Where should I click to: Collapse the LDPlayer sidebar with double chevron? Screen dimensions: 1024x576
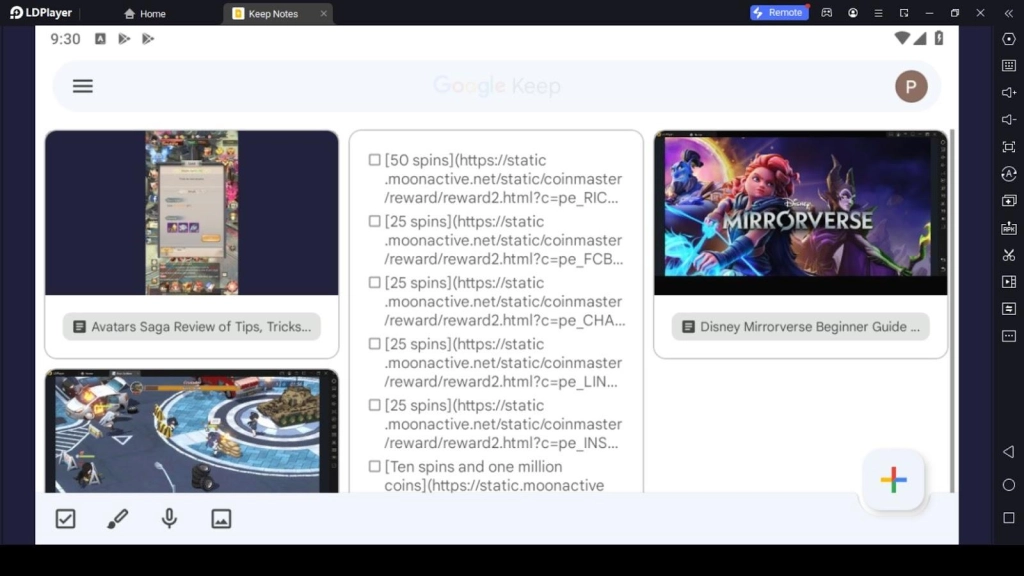(x=1008, y=13)
